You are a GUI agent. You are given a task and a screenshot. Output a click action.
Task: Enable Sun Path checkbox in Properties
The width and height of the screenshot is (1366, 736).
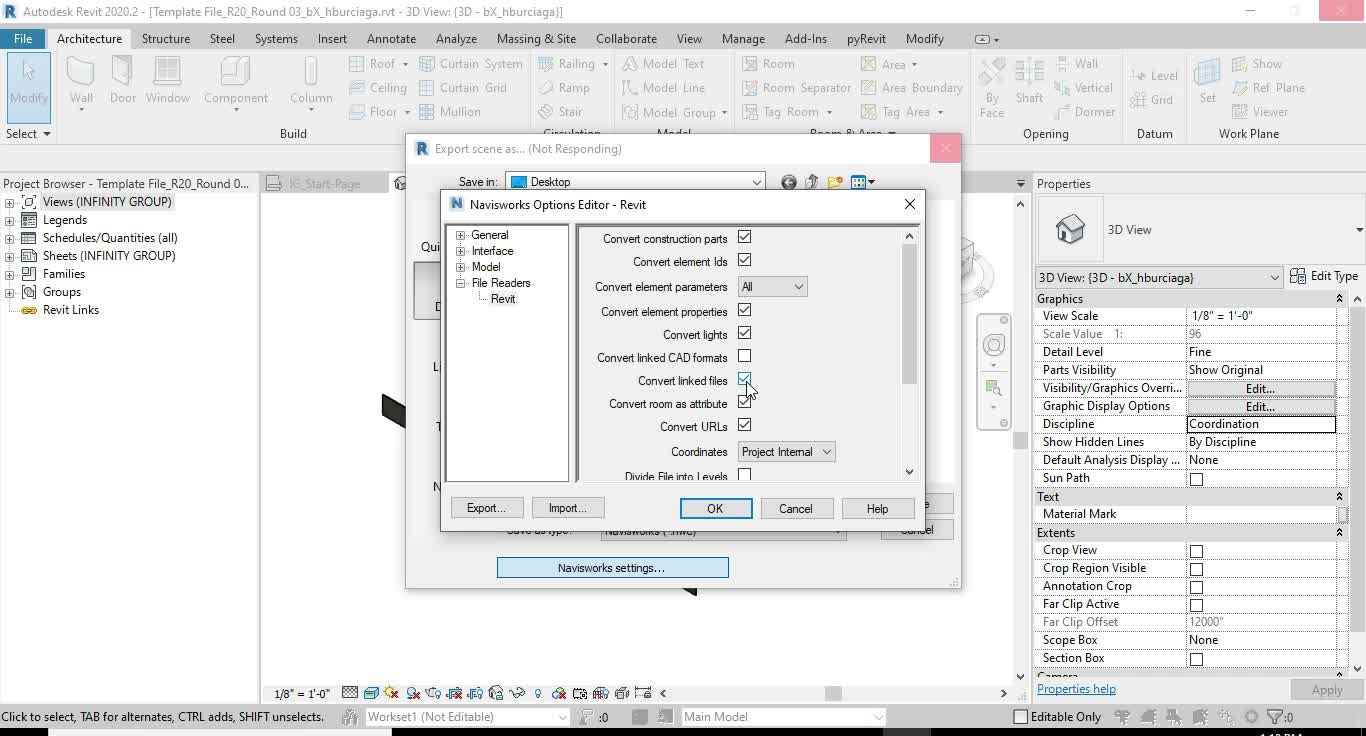point(1196,479)
